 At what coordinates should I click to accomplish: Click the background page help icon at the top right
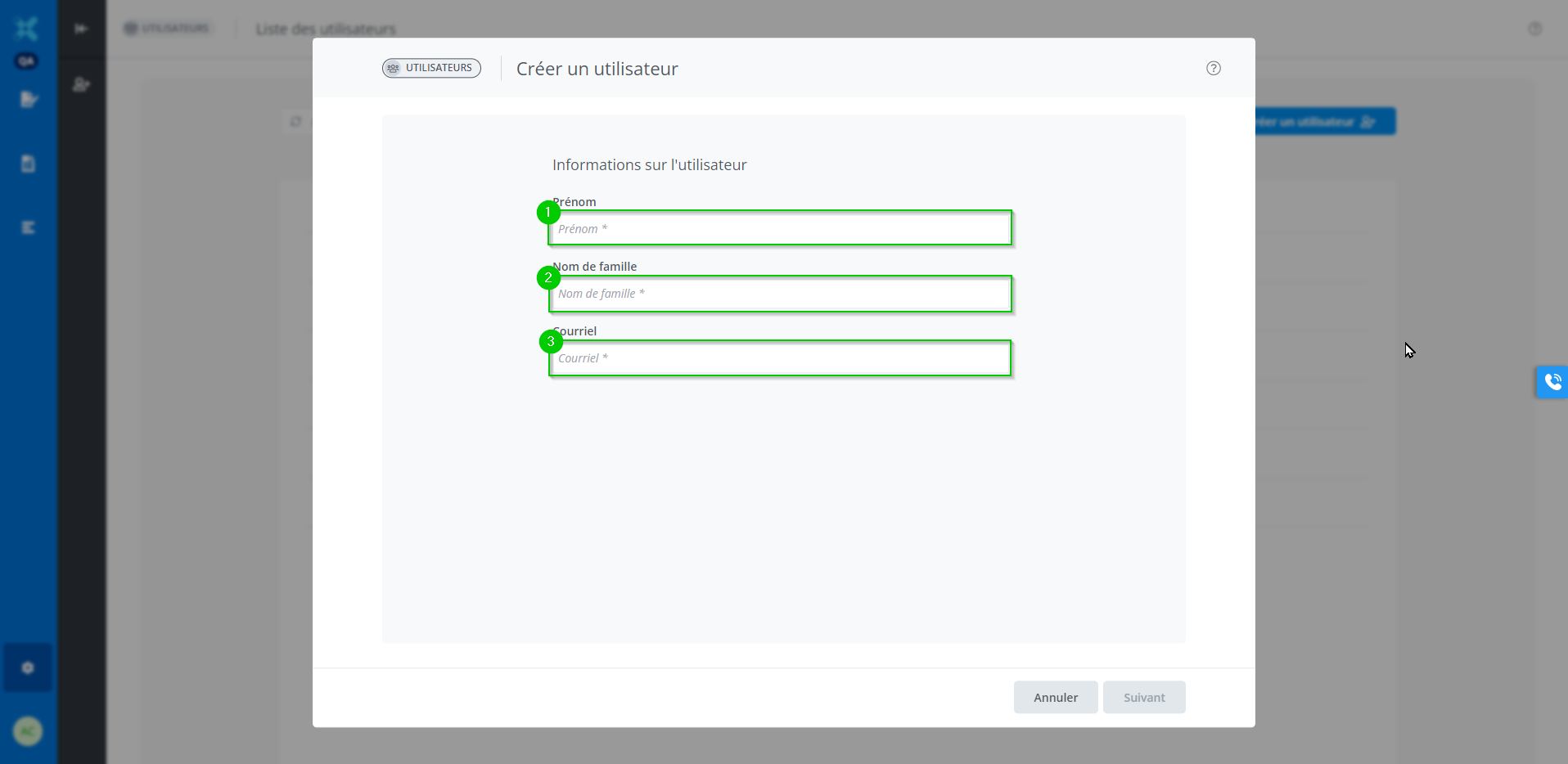point(1534,29)
